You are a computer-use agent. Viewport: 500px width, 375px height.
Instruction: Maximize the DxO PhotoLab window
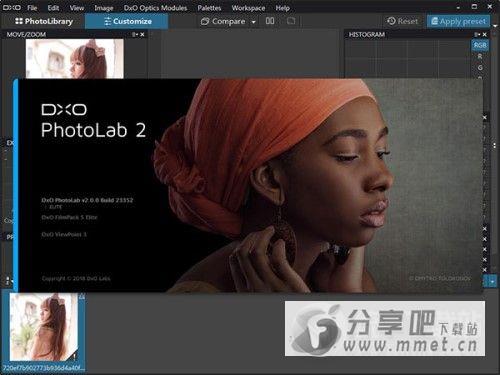474,7
